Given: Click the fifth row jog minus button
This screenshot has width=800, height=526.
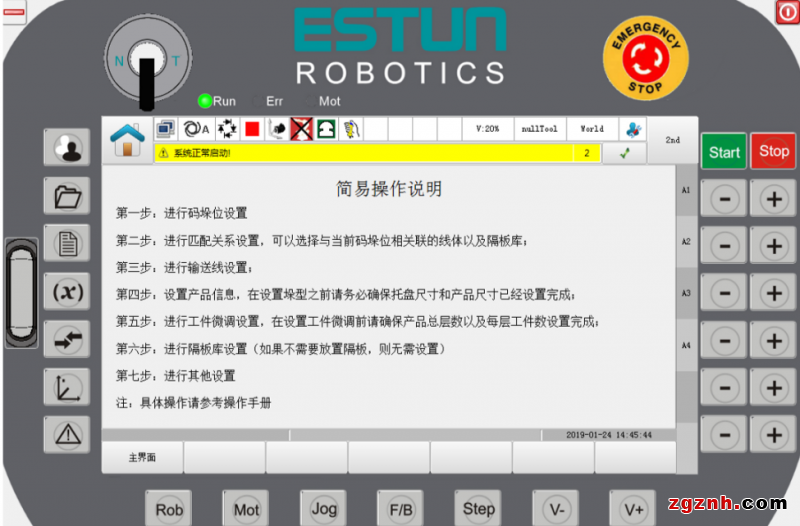Looking at the screenshot, I should tap(724, 388).
